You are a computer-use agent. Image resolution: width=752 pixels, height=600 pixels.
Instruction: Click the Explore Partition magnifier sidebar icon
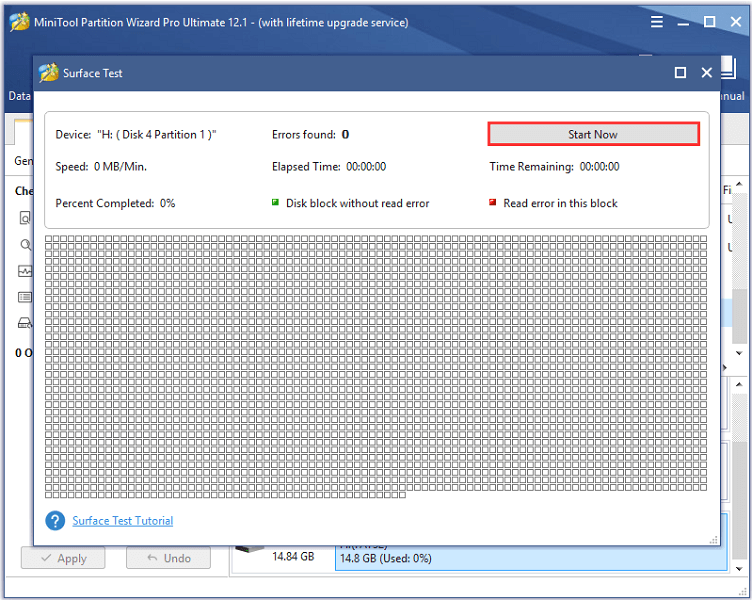click(25, 245)
